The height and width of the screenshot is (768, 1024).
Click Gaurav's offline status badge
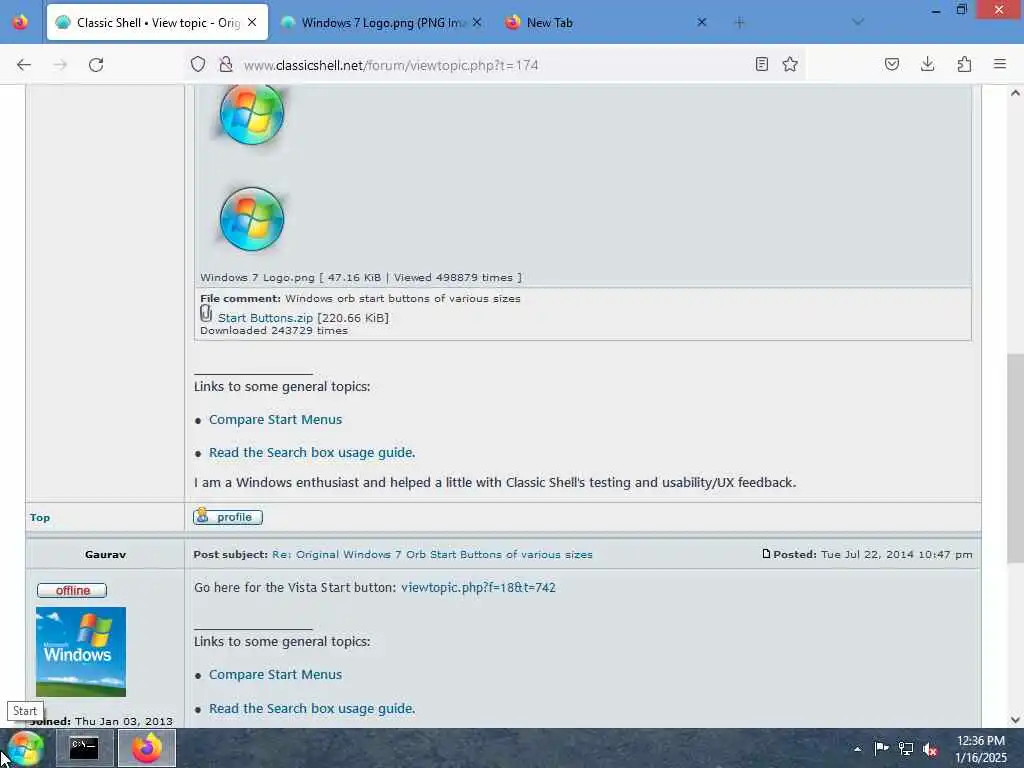[x=72, y=590]
